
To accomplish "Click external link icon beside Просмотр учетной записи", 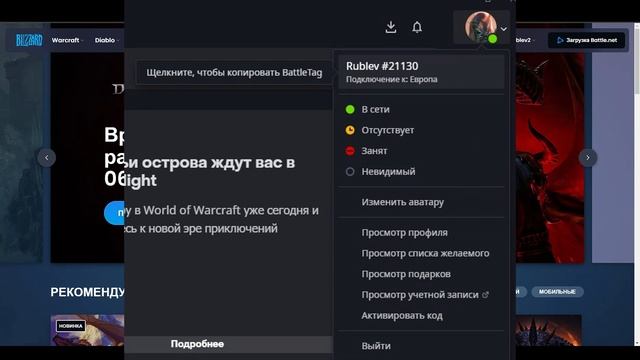I will [485, 295].
